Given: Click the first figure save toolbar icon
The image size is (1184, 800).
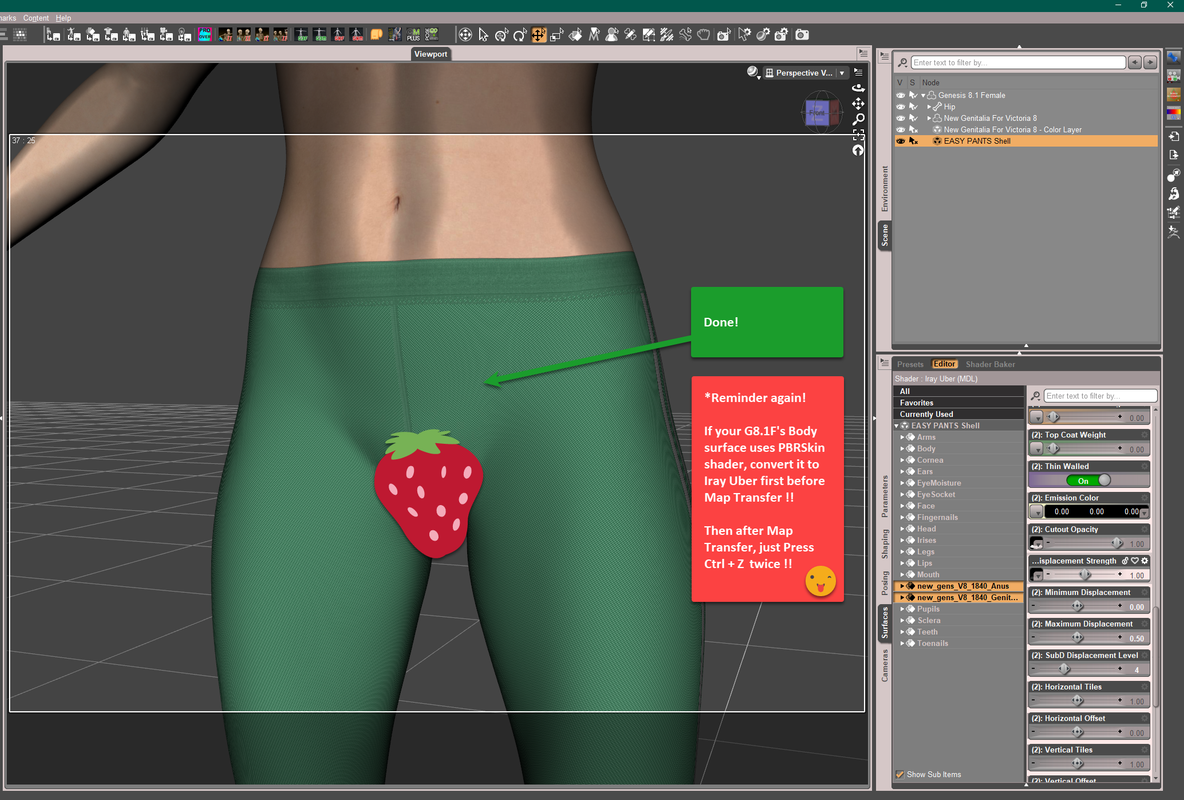Looking at the screenshot, I should click(x=53, y=35).
